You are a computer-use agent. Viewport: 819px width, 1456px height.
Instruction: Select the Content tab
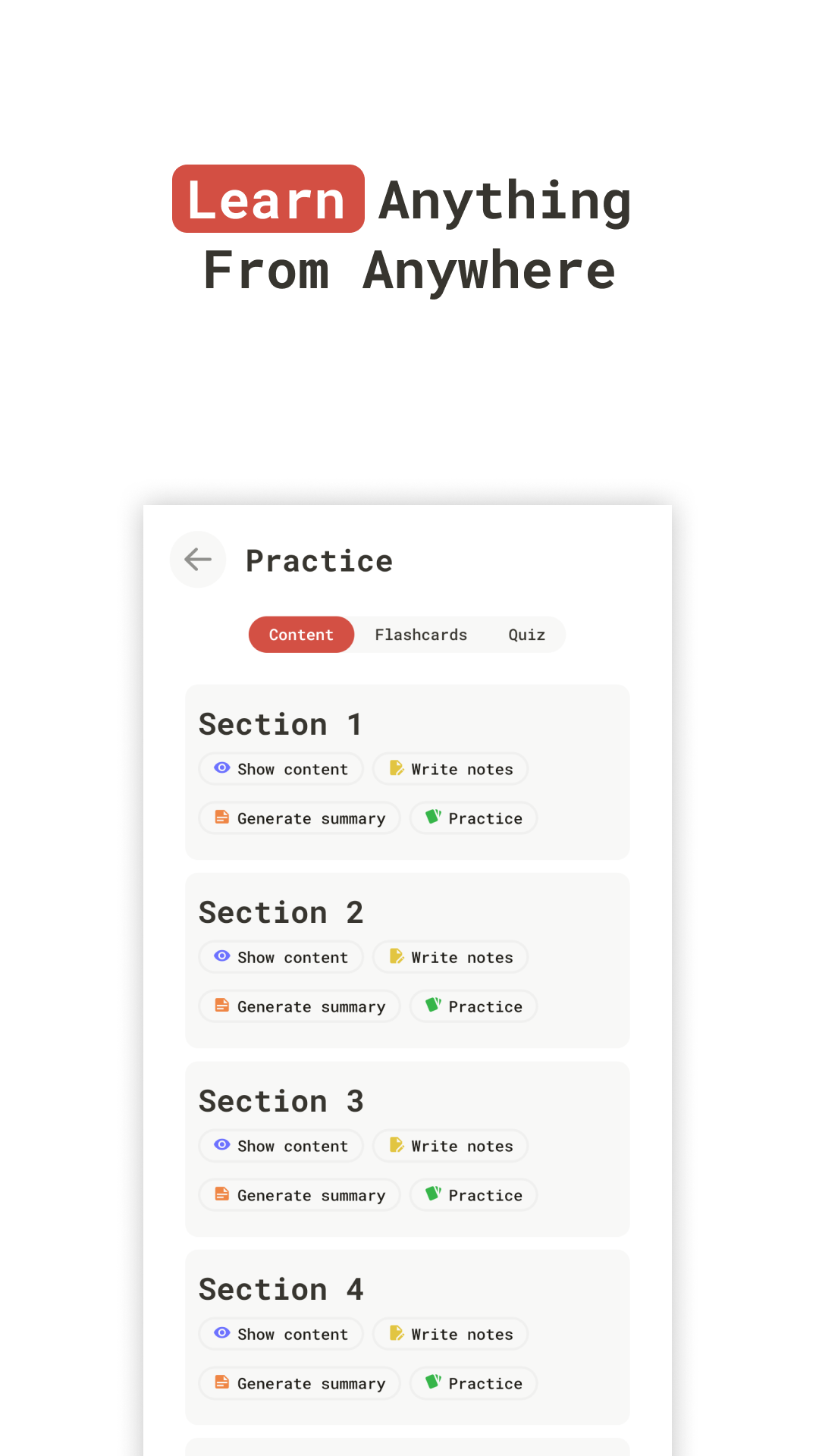[301, 635]
